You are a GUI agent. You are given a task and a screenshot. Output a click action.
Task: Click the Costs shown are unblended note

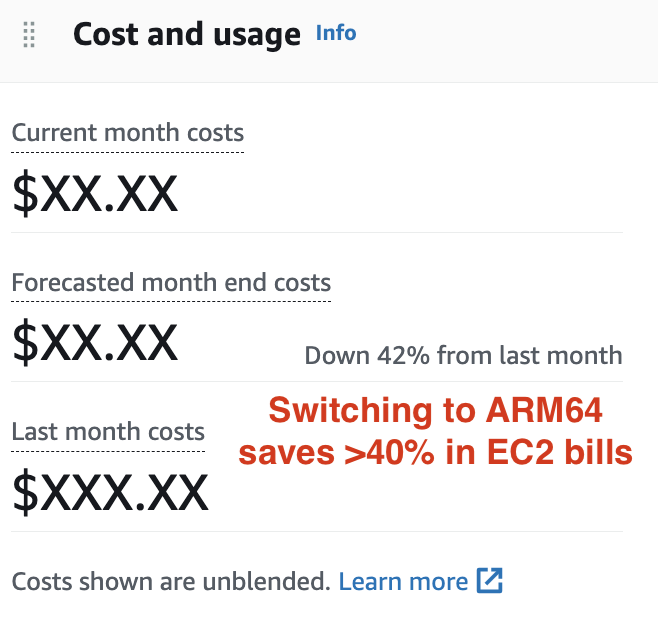(x=170, y=581)
